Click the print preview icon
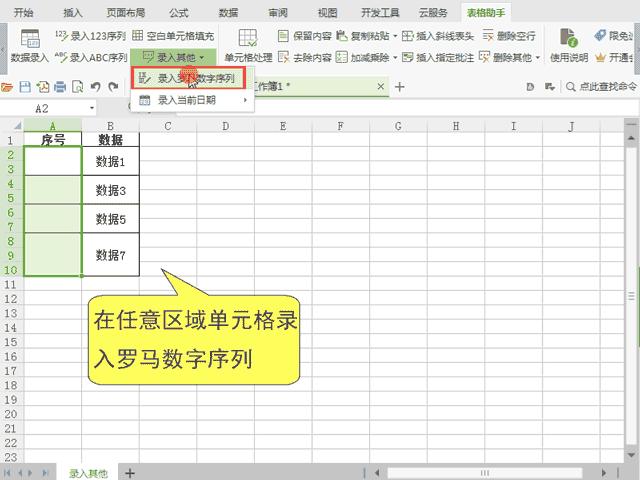Viewport: 640px width, 480px height. point(78,87)
